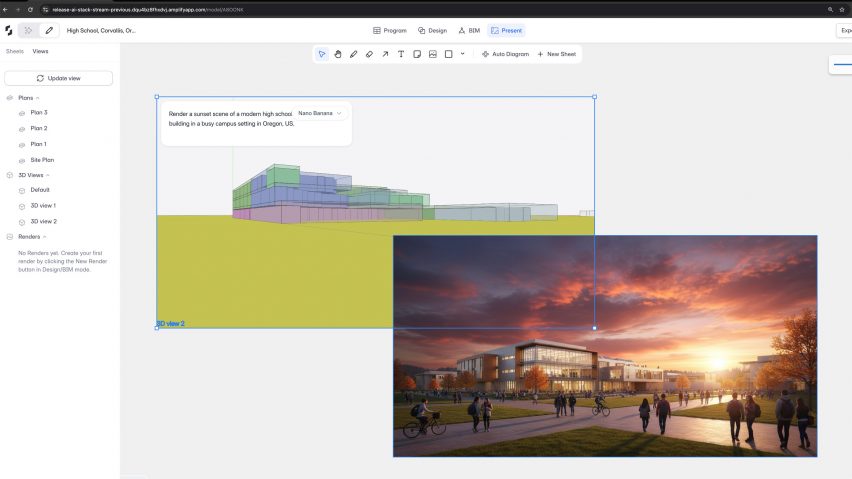Click the Plan 2 view icon
852x479 pixels.
[x=22, y=129]
